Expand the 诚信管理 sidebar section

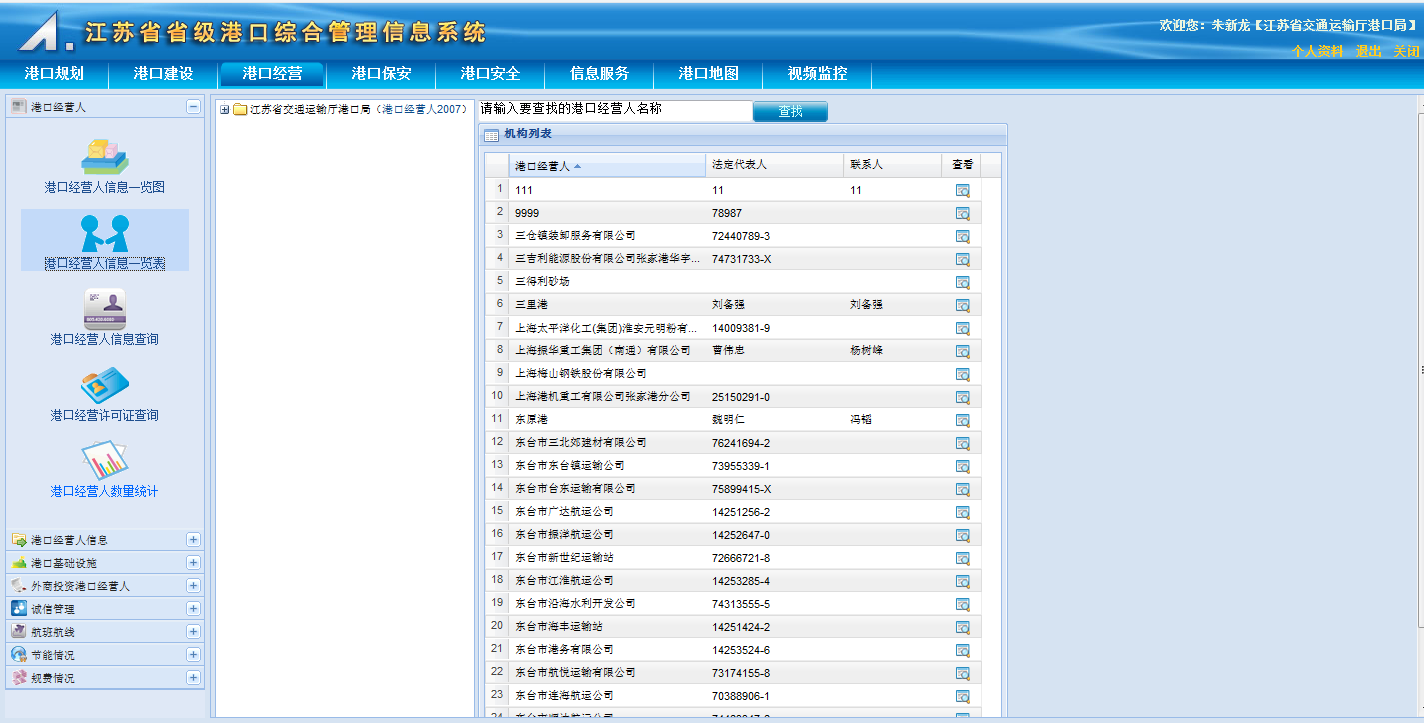[x=193, y=609]
